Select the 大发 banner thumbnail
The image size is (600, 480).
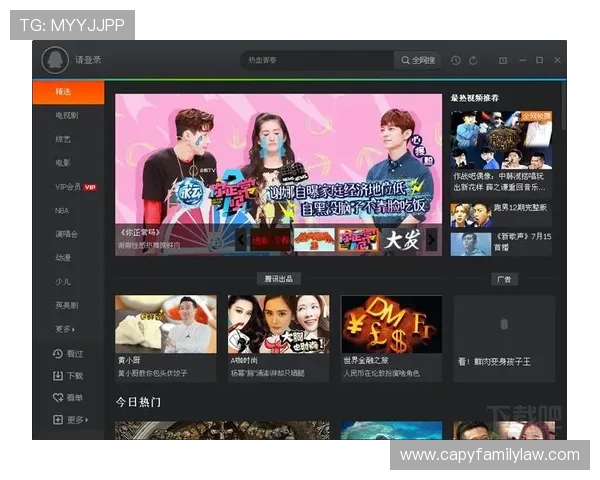coord(402,240)
